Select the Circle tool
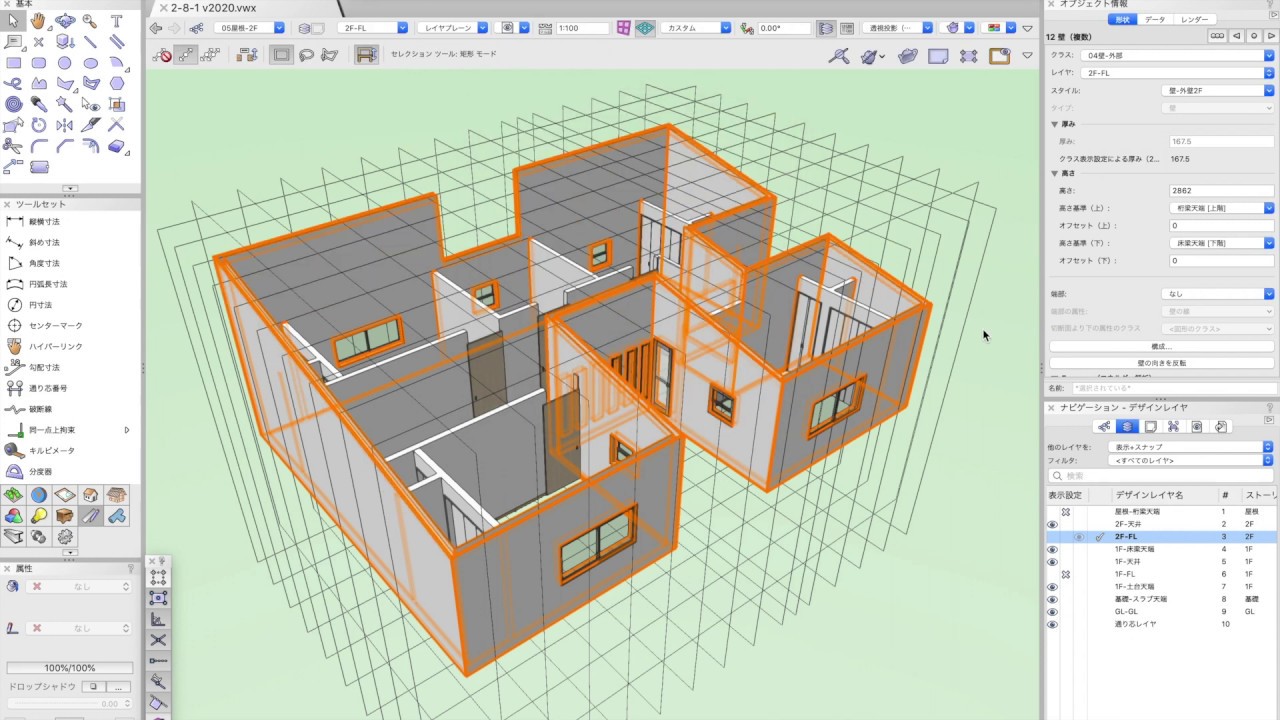Viewport: 1280px width, 720px height. [65, 63]
